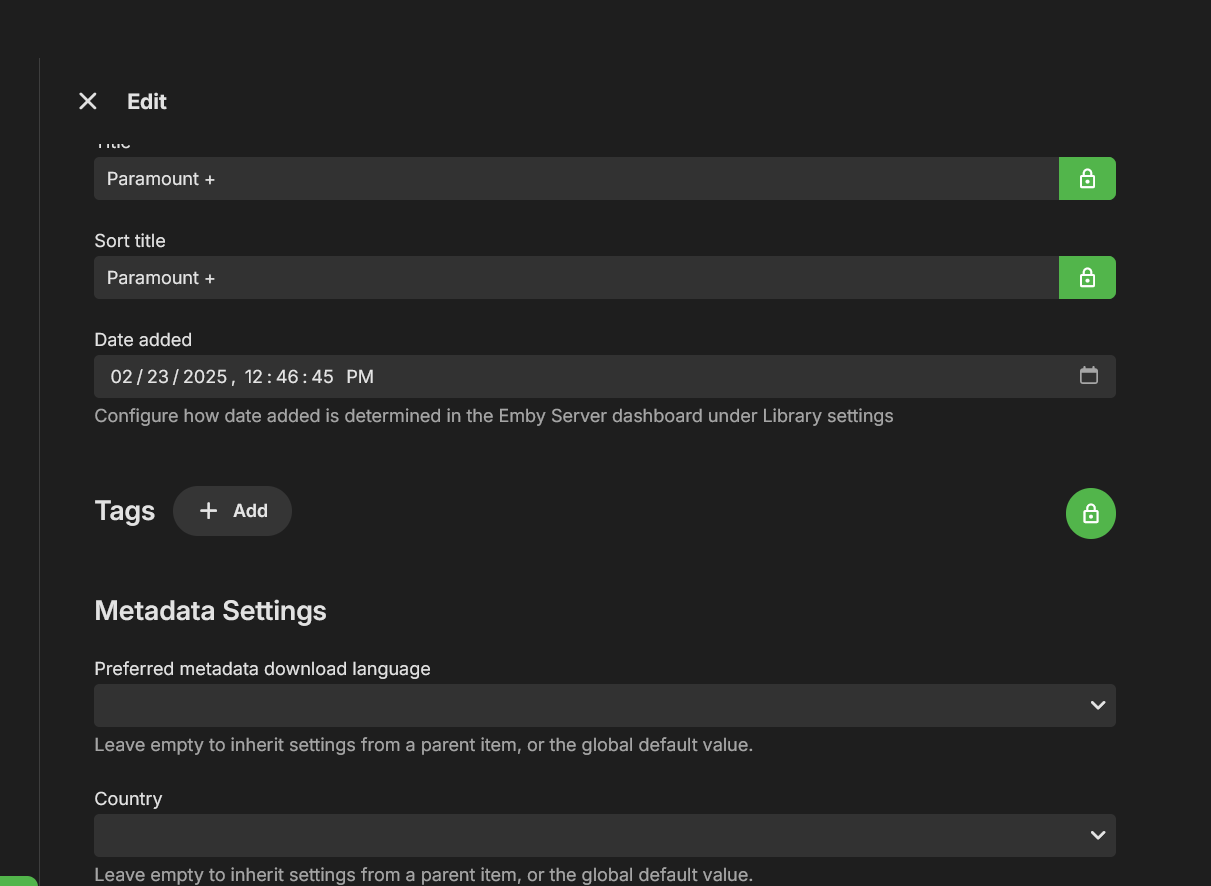Select the day value 23 in Date added

coord(158,377)
